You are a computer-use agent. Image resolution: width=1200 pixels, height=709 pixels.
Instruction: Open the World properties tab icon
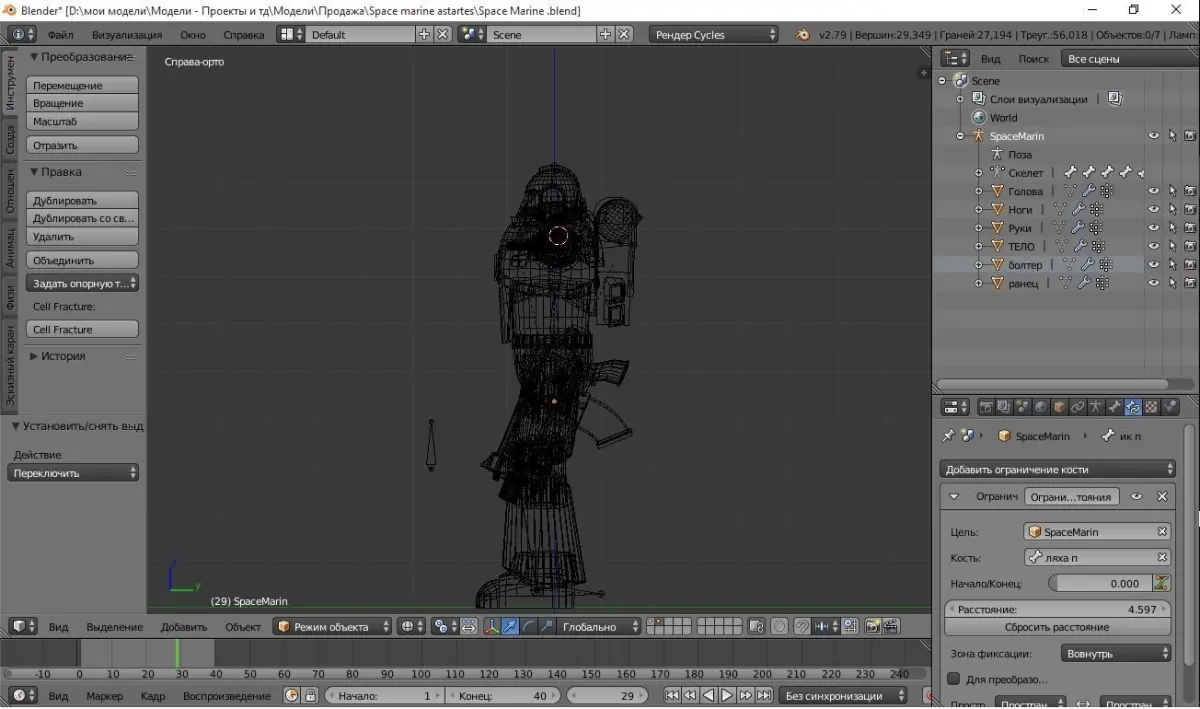[x=1041, y=407]
